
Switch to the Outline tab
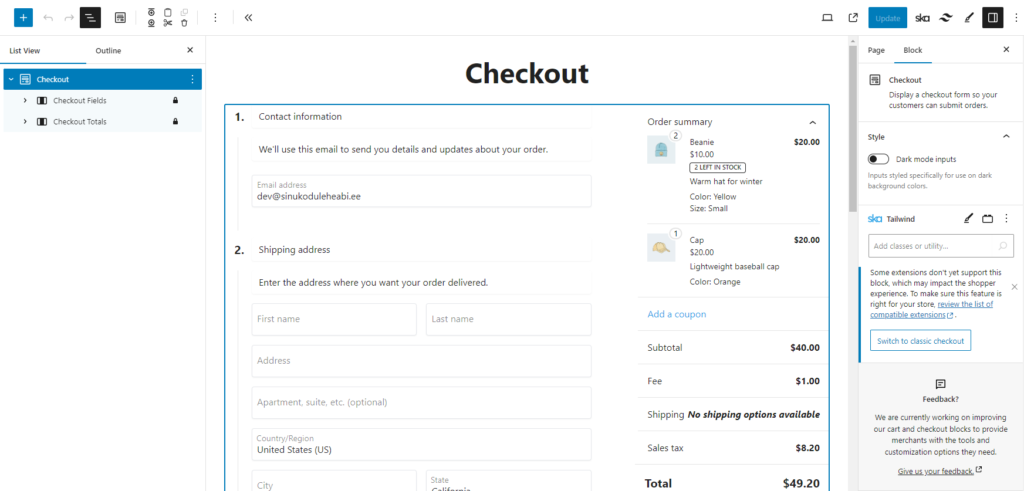coord(108,50)
